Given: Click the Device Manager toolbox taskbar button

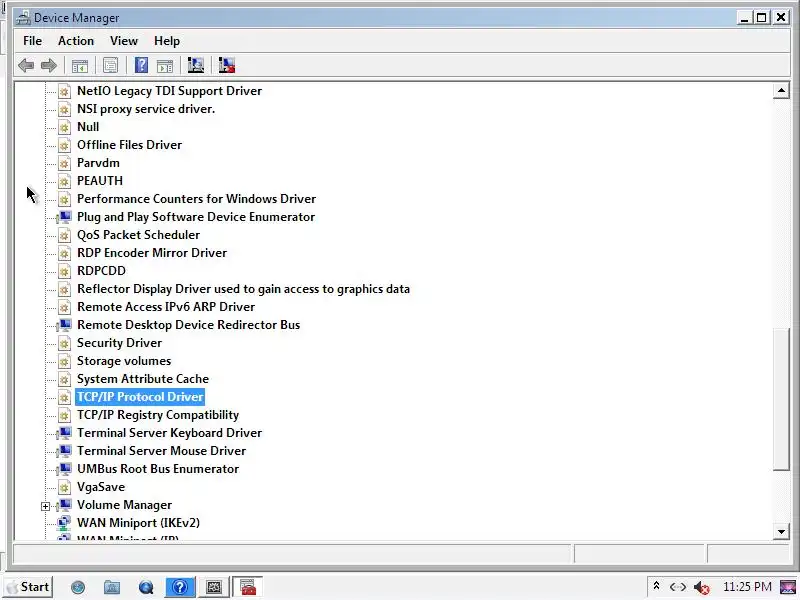Looking at the screenshot, I should click(248, 587).
